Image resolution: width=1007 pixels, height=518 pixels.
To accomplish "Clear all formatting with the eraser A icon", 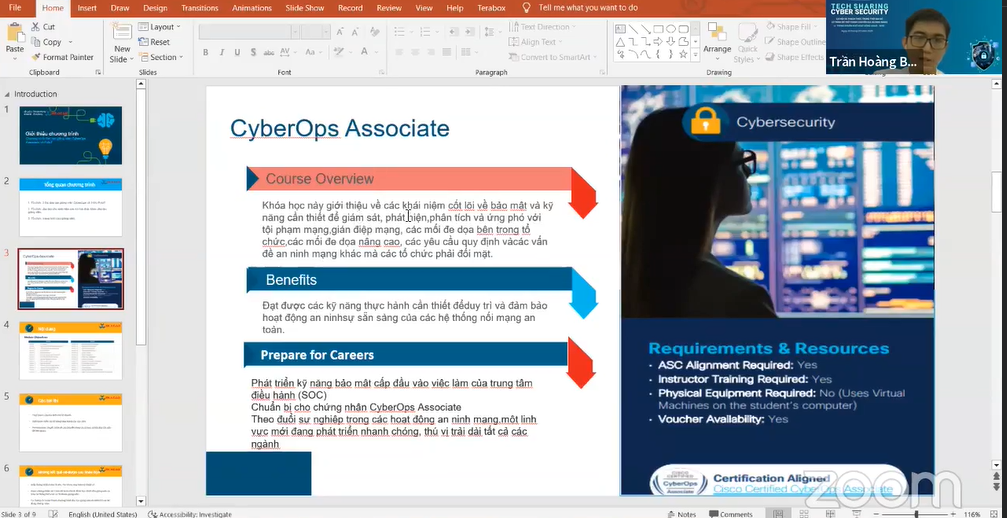I will tap(375, 31).
